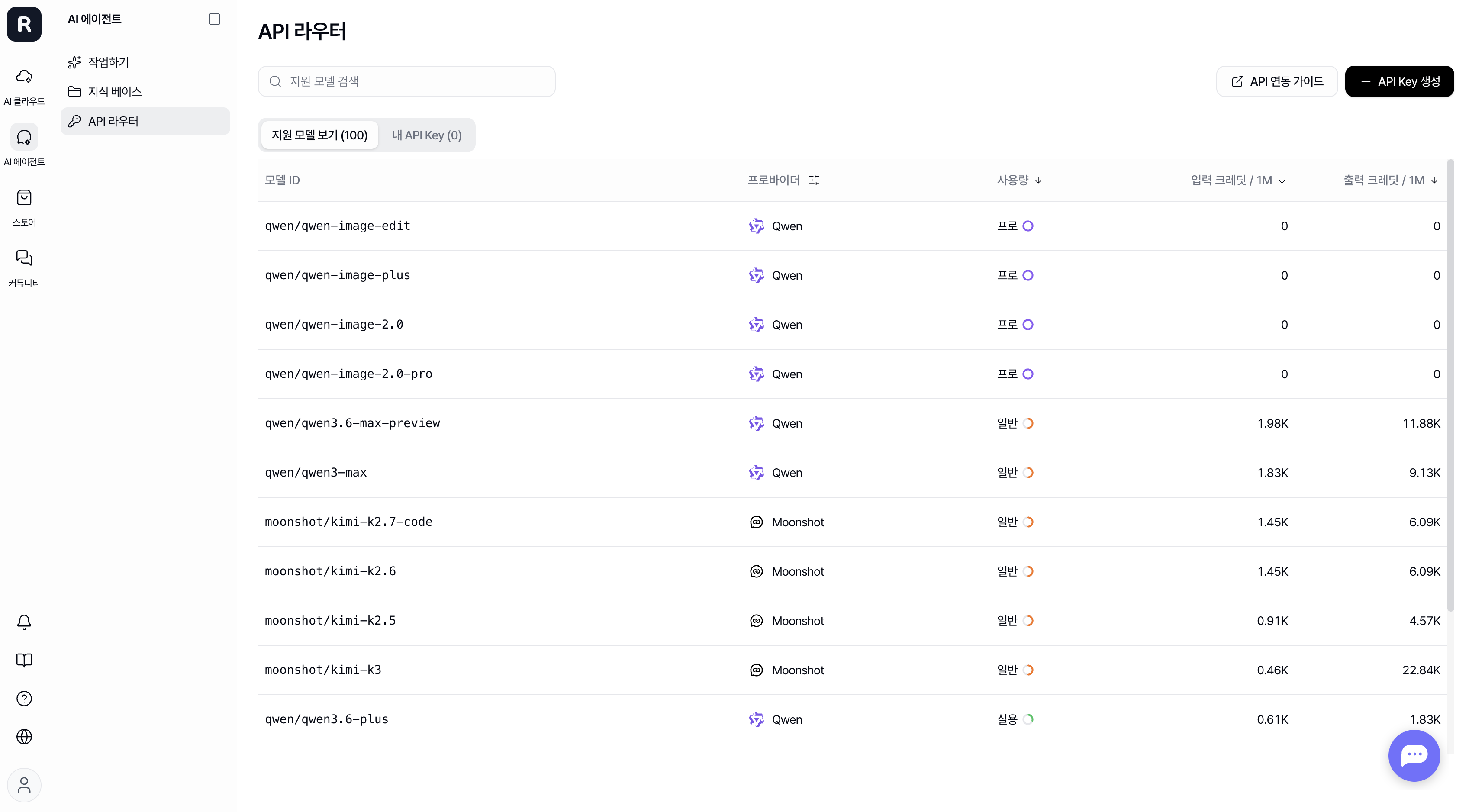Select qwen/qwen3.6-max-preview model ID

click(352, 423)
